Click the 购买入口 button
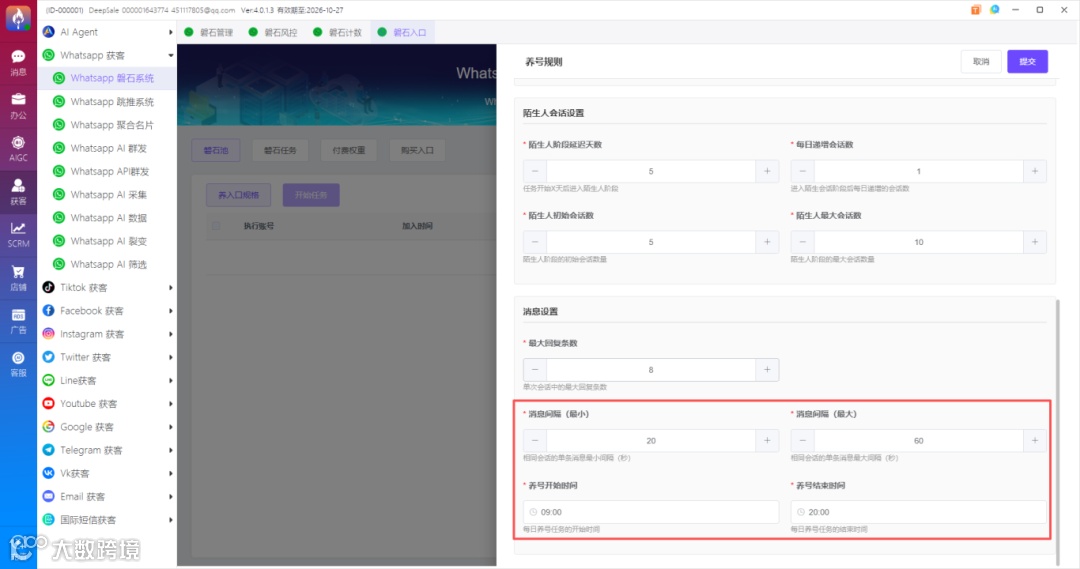 pos(417,150)
